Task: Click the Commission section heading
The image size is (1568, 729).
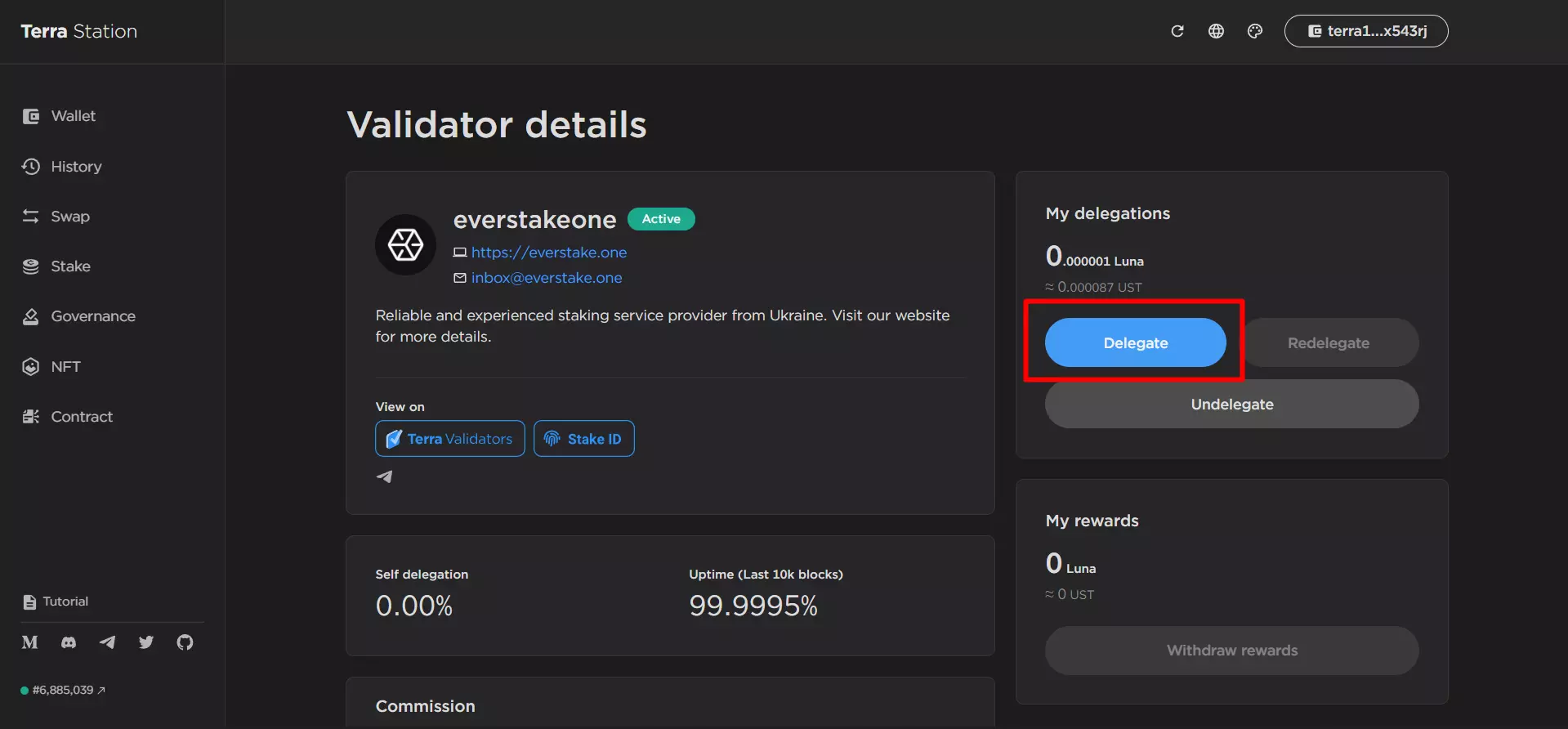Action: (425, 706)
